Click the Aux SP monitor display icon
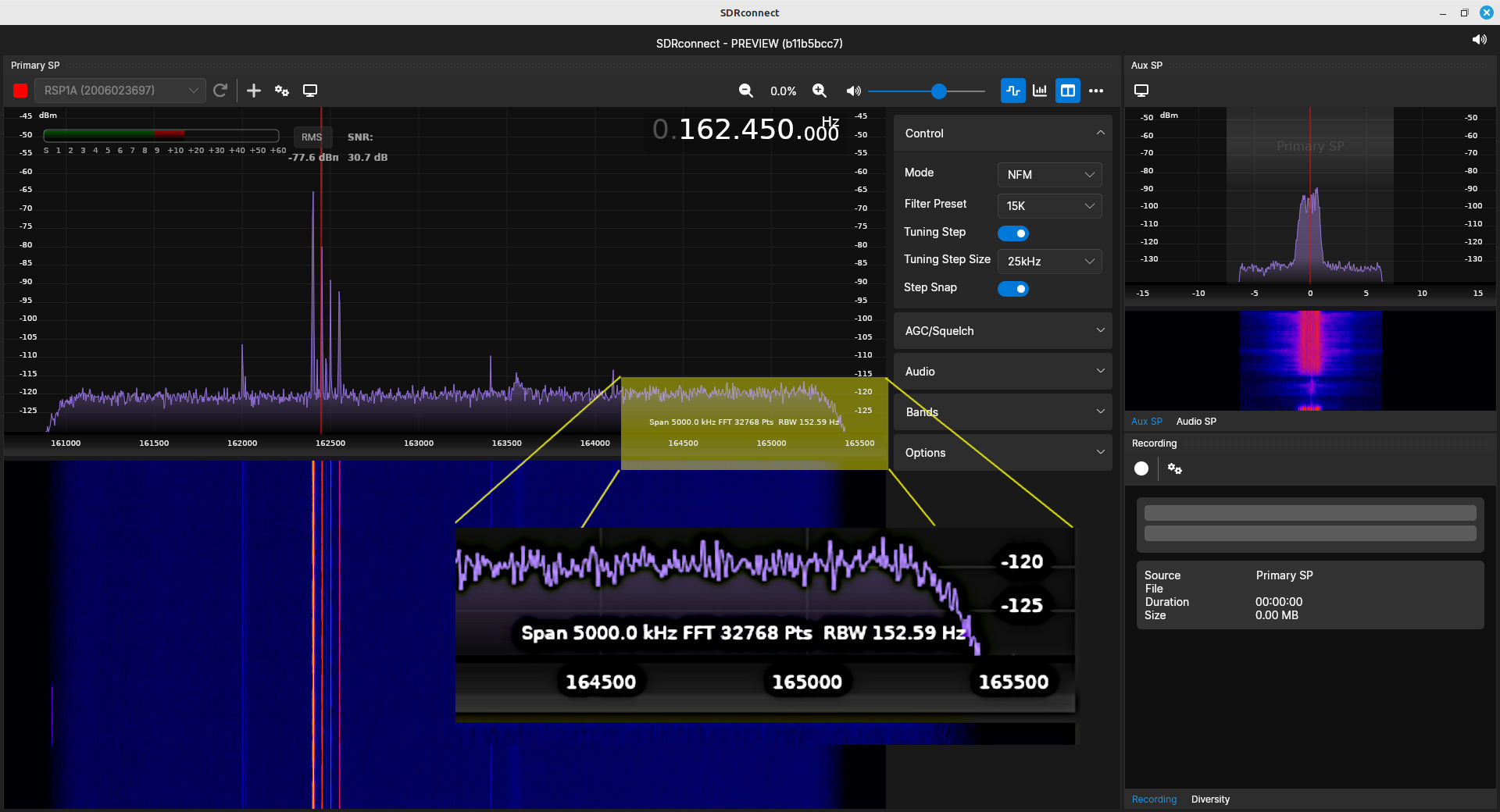1500x812 pixels. pos(1141,91)
